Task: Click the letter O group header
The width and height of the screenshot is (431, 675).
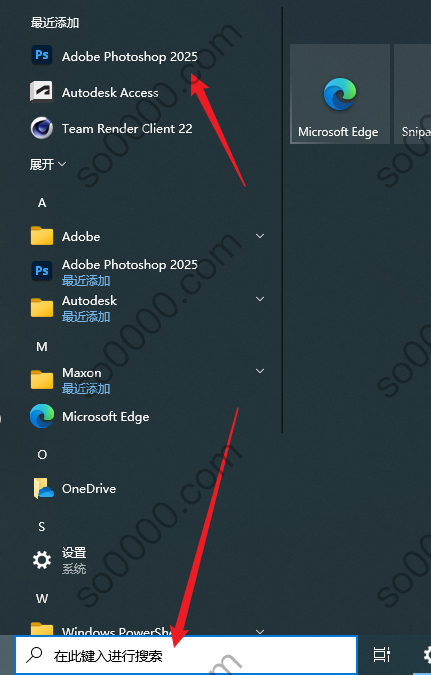Action: 42,455
